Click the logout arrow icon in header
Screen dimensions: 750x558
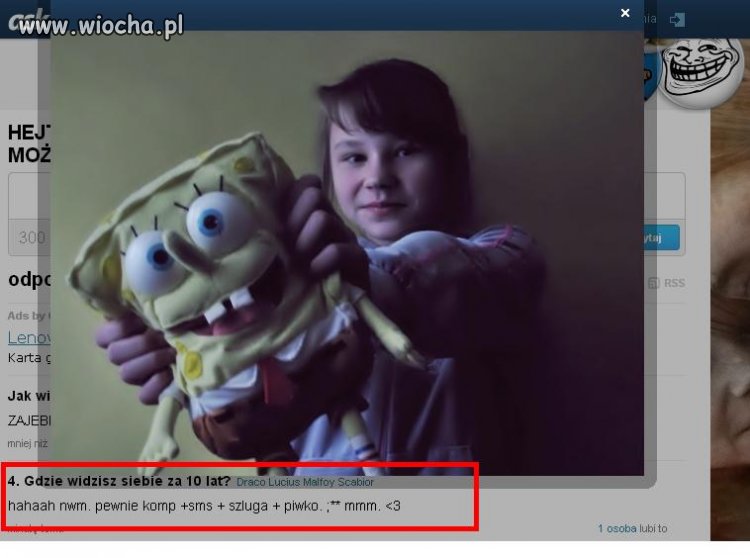pos(677,20)
